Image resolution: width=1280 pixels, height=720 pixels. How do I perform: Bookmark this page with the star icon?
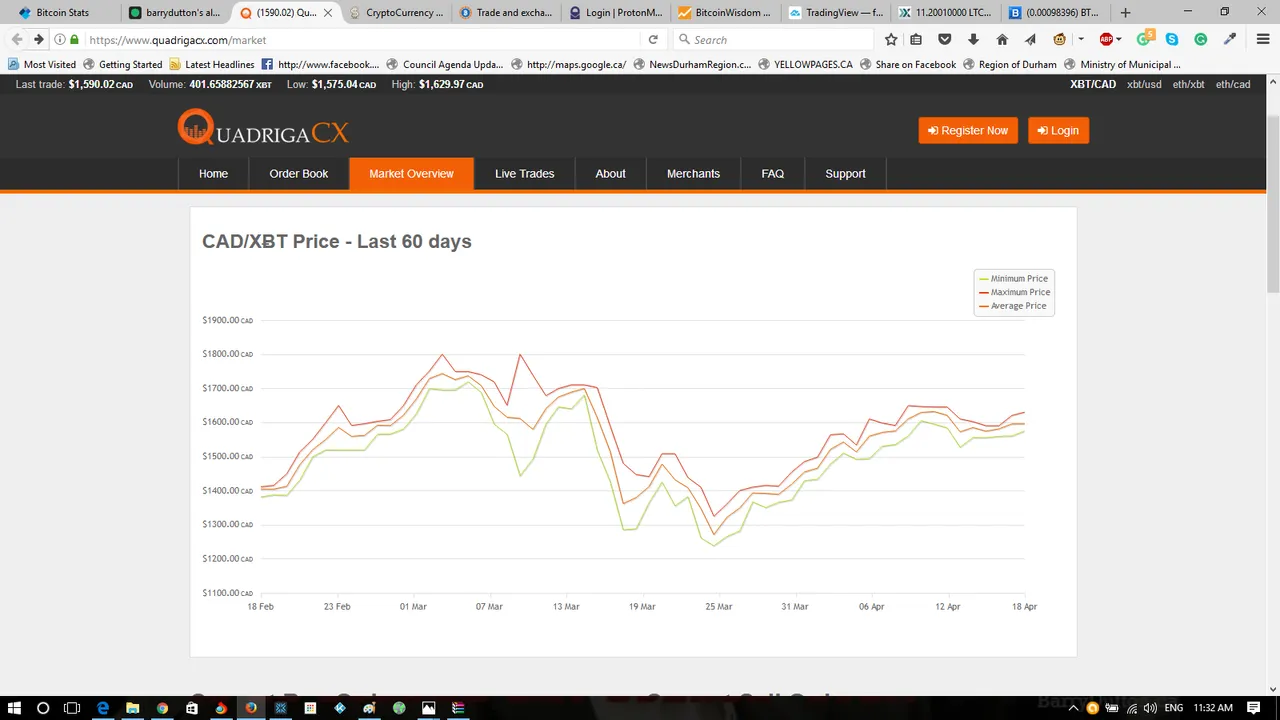tap(891, 40)
